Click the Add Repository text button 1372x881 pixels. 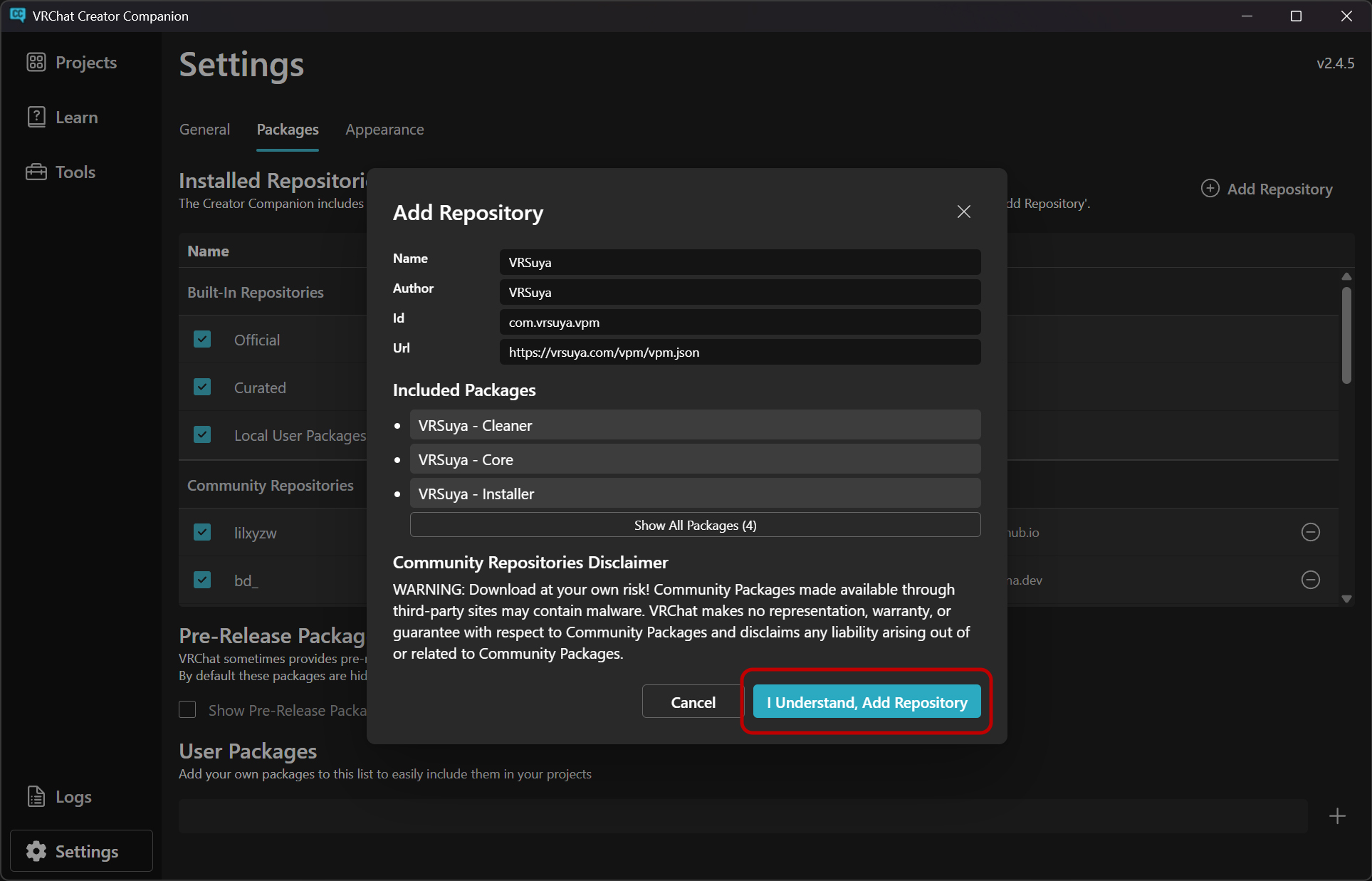(x=1279, y=189)
